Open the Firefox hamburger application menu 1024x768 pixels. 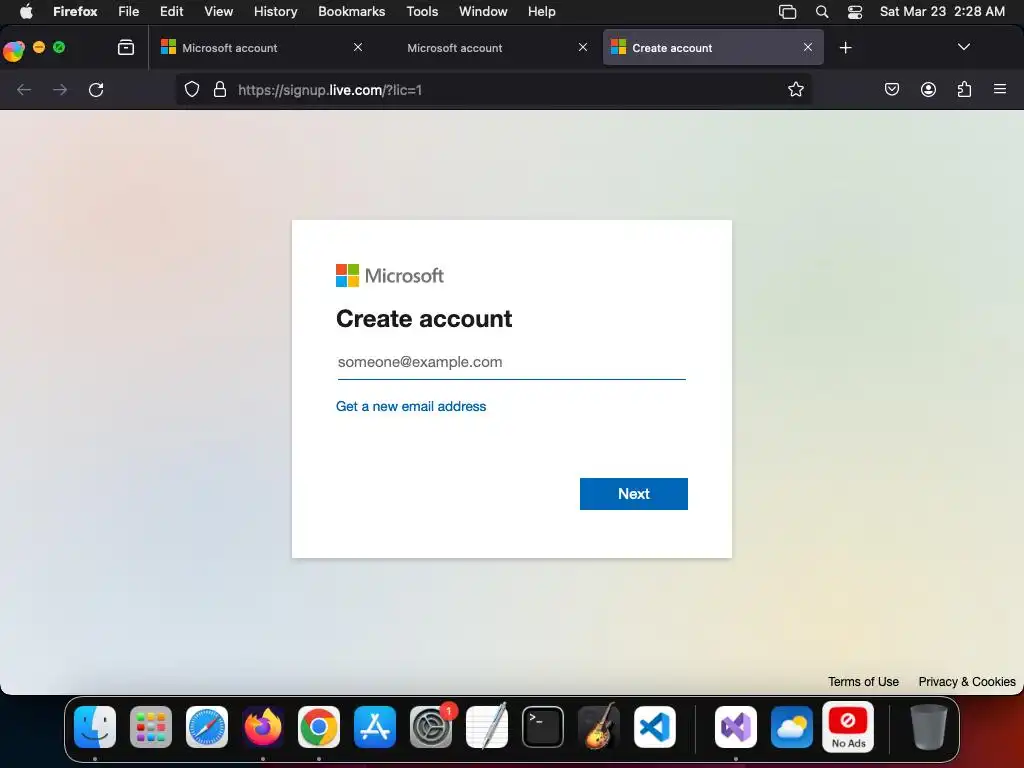(1000, 89)
